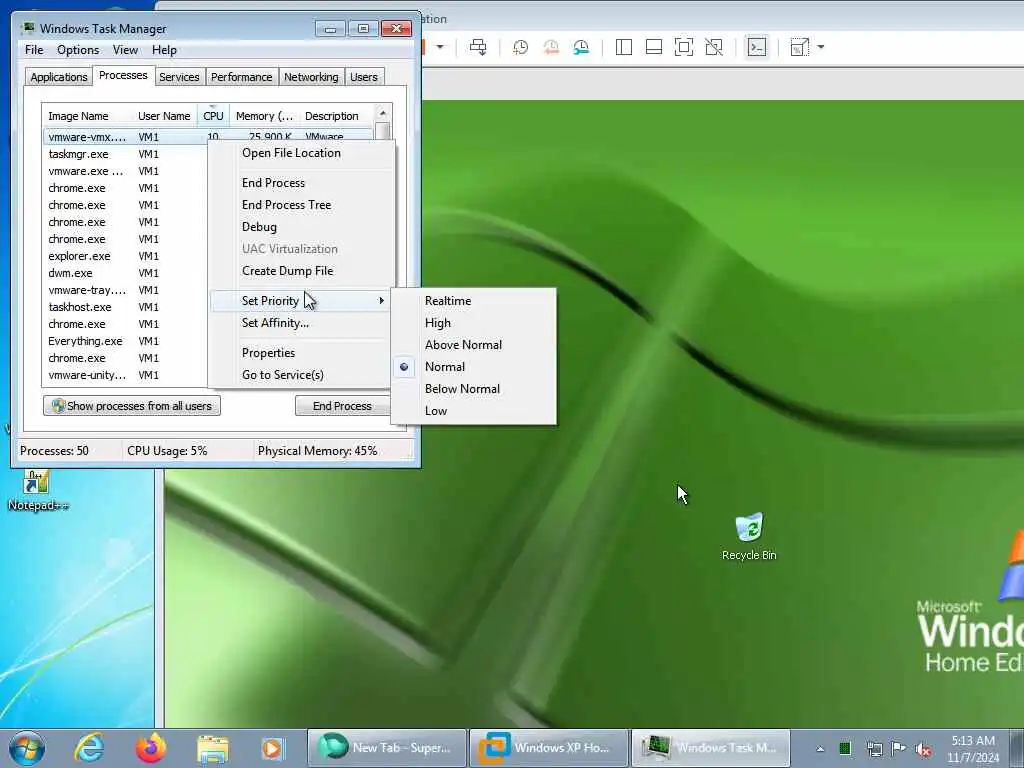Choose Debug from context menu

point(301,227)
